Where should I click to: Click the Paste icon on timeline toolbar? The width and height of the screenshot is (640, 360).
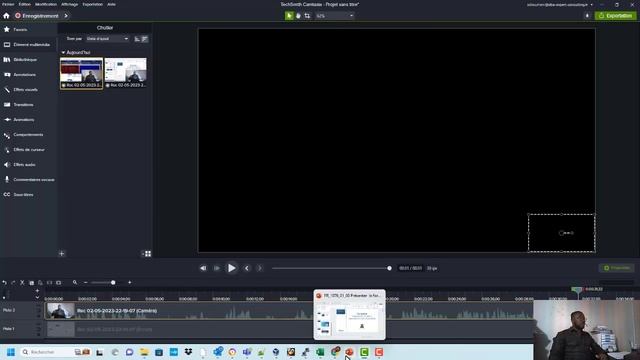(40, 282)
